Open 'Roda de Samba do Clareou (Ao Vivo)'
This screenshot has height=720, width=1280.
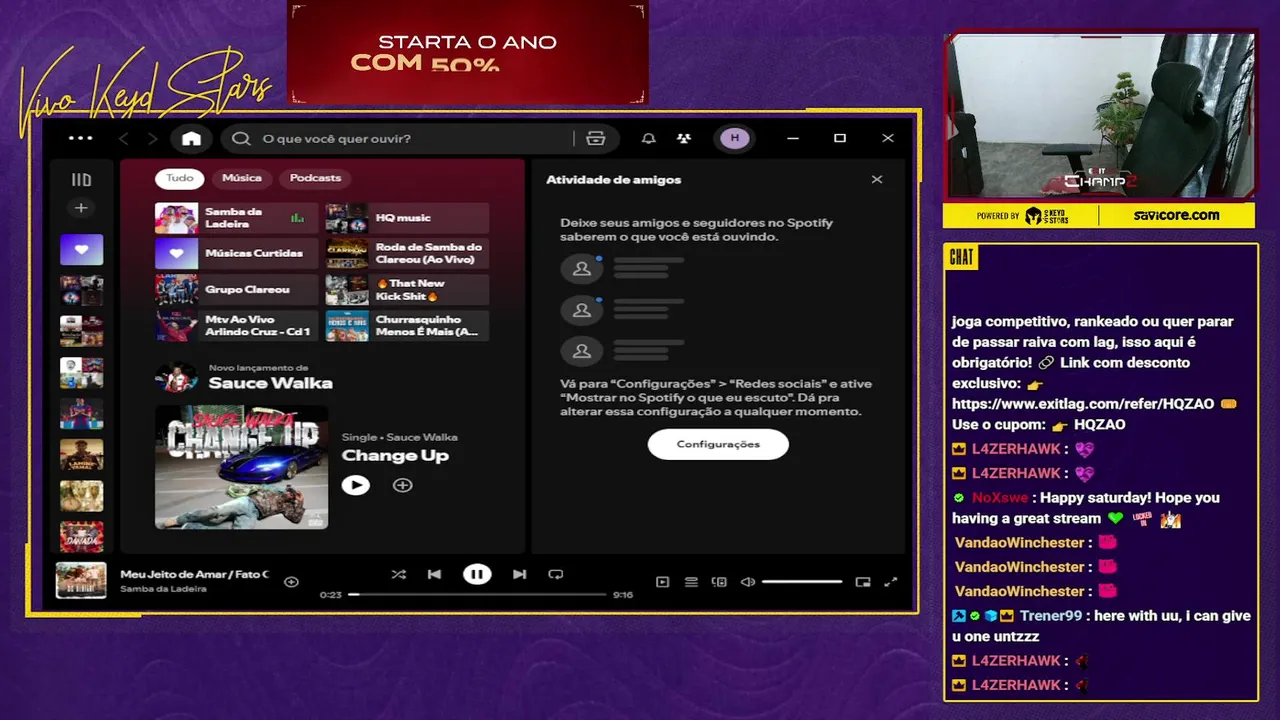[x=407, y=254]
